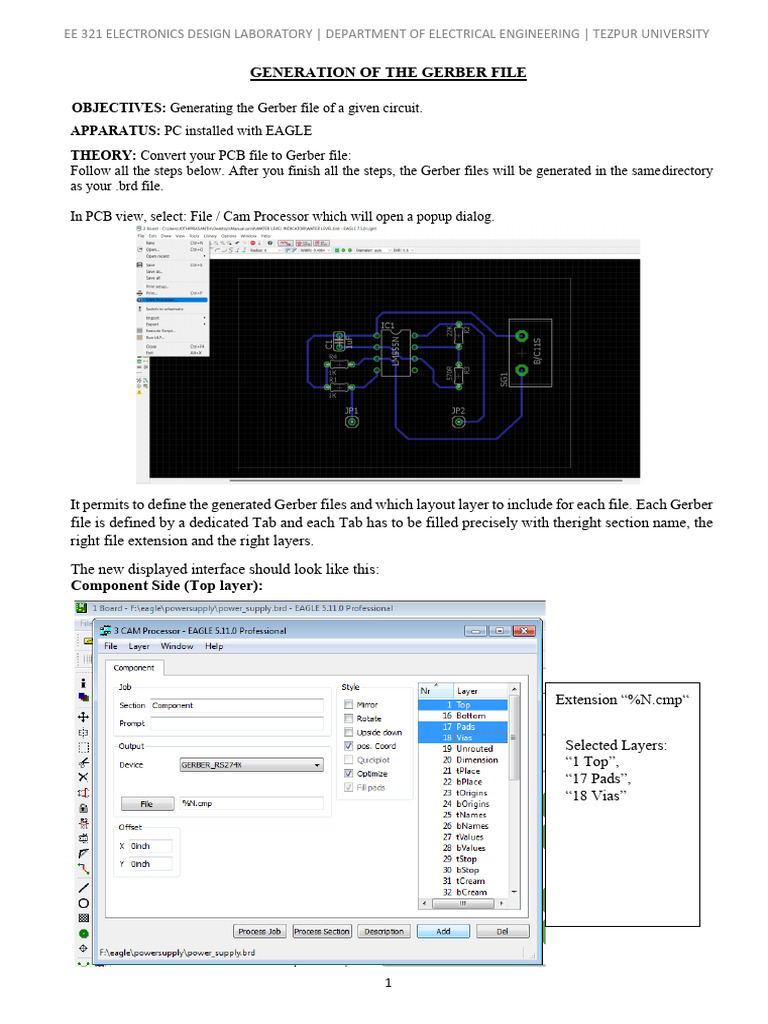Viewport: 768px width, 1024px height.
Task: Uncheck the pos. Coord checkbox
Action: [x=349, y=746]
